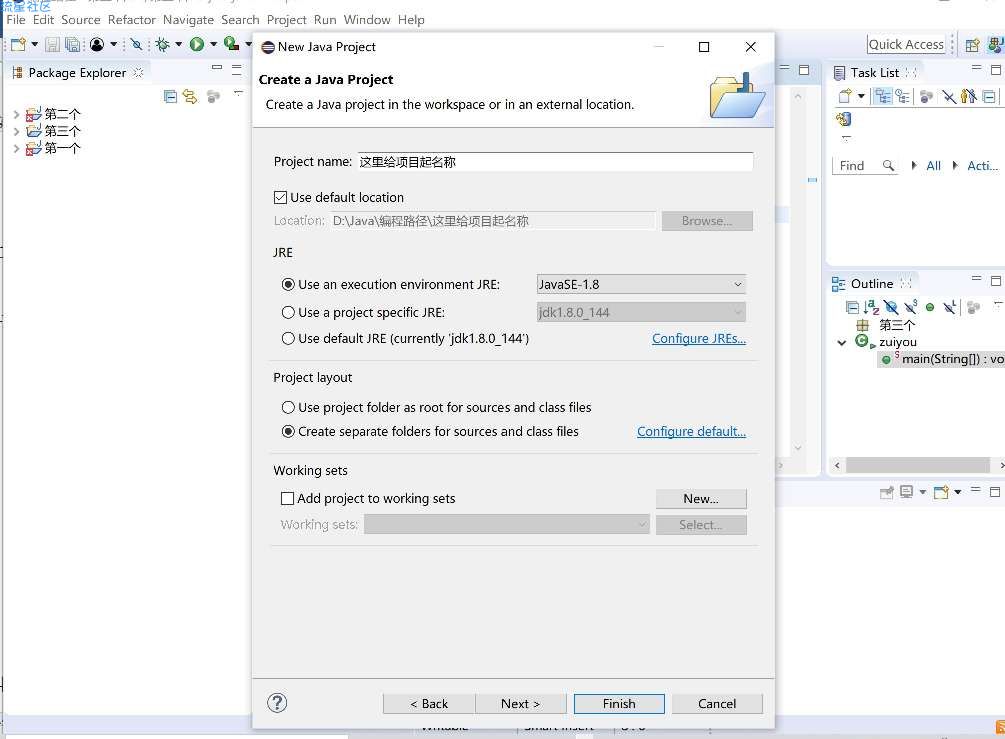This screenshot has width=1005, height=739.
Task: Click the Hide Fields icon in Outline
Action: [x=891, y=307]
